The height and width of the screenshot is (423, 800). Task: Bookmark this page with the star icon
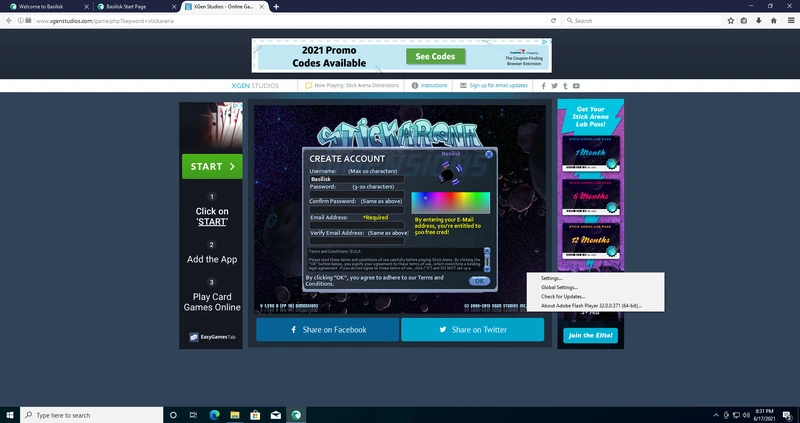pyautogui.click(x=731, y=20)
